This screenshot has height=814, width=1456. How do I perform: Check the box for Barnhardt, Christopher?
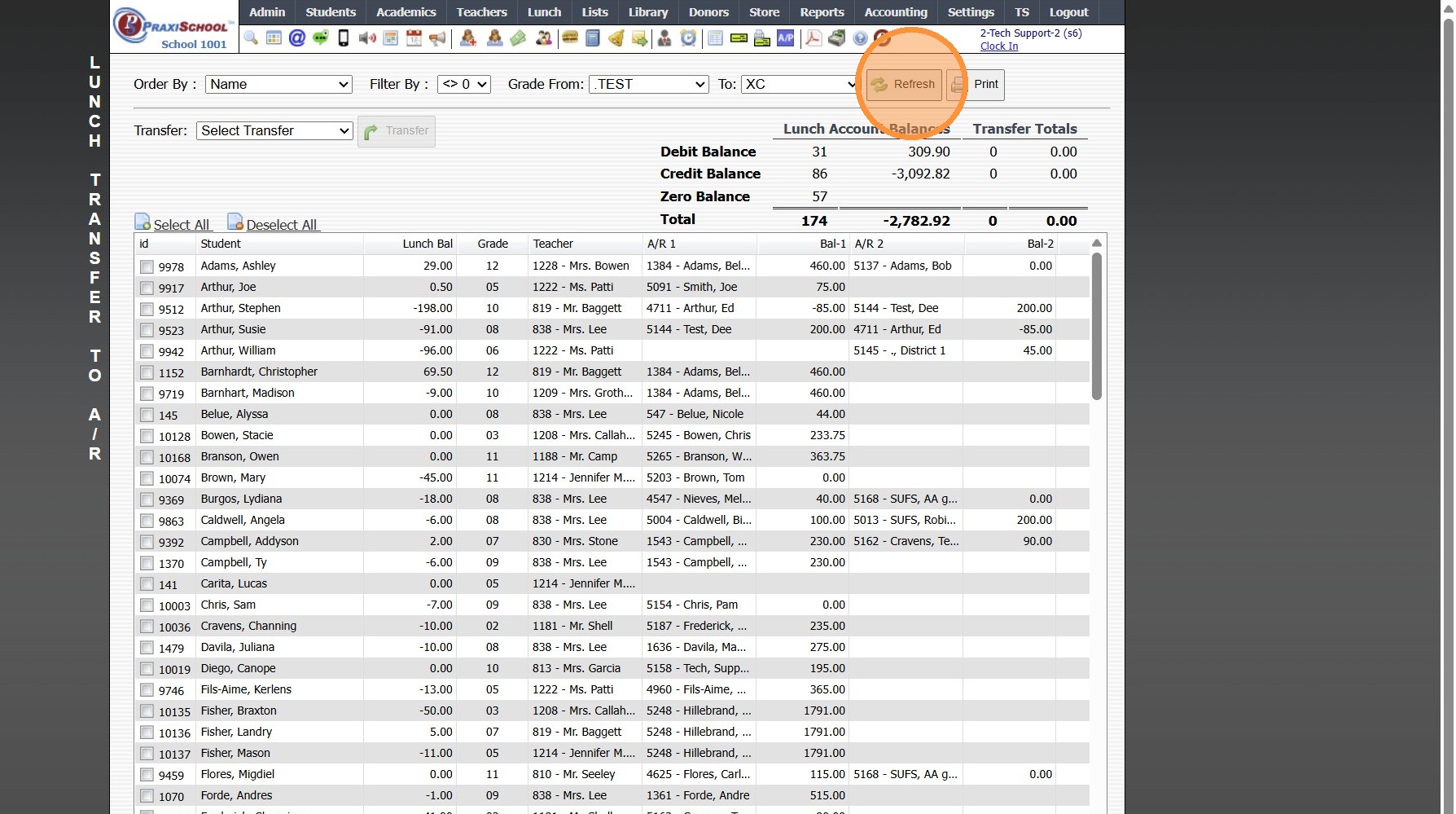click(x=147, y=372)
